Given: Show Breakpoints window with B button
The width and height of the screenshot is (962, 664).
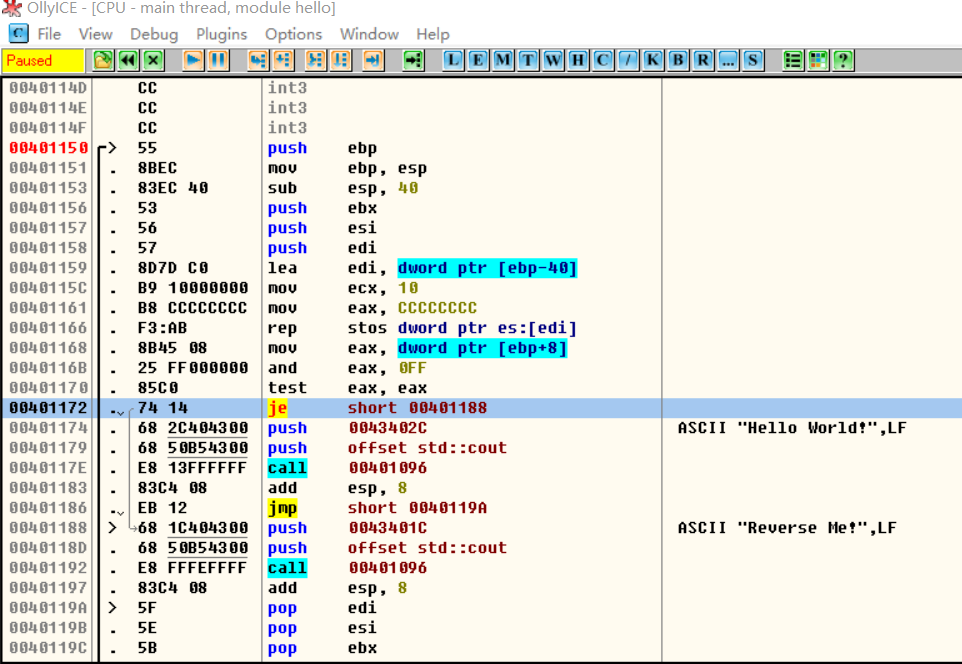Looking at the screenshot, I should pyautogui.click(x=679, y=60).
